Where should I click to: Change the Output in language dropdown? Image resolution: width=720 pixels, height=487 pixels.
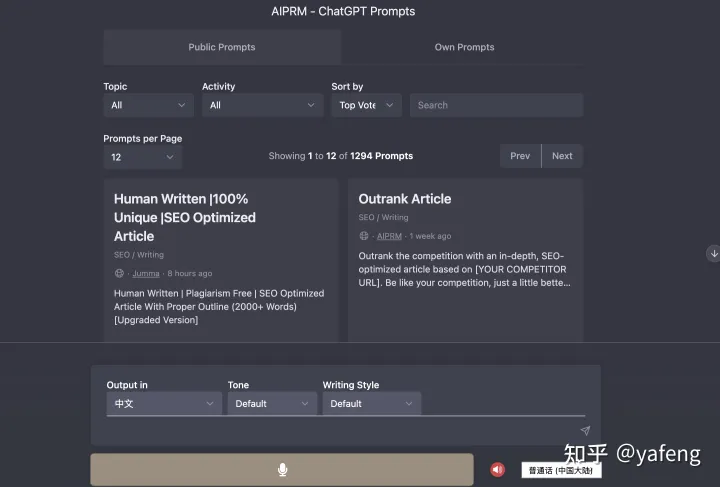(164, 404)
